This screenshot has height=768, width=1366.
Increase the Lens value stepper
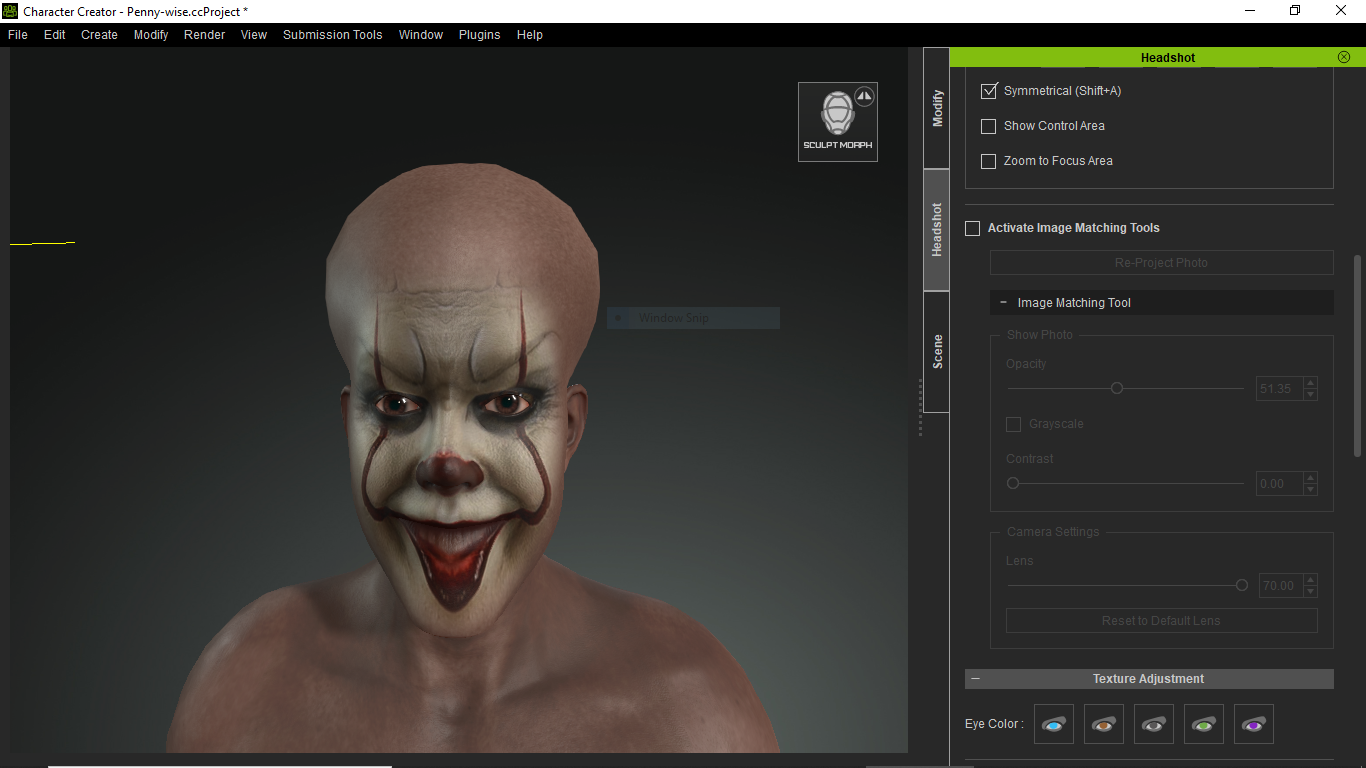click(1311, 580)
